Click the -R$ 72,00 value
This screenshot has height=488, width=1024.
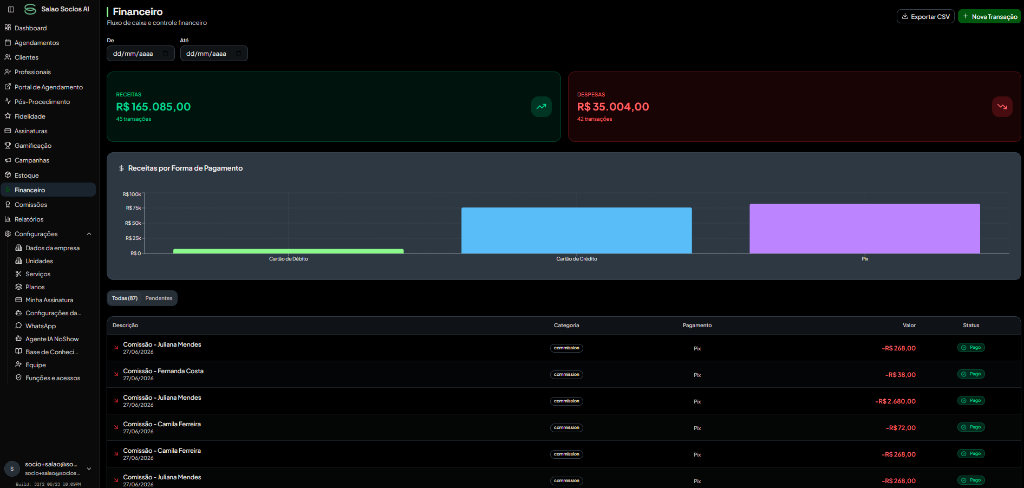point(901,427)
